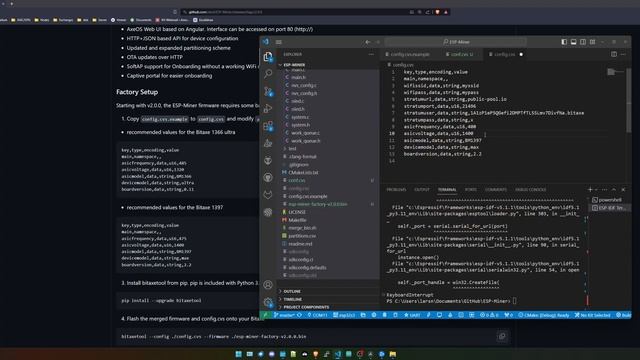Viewport: 640px width, 360px height.
Task: Select the COM11 serial port in status bar
Action: pos(318,315)
